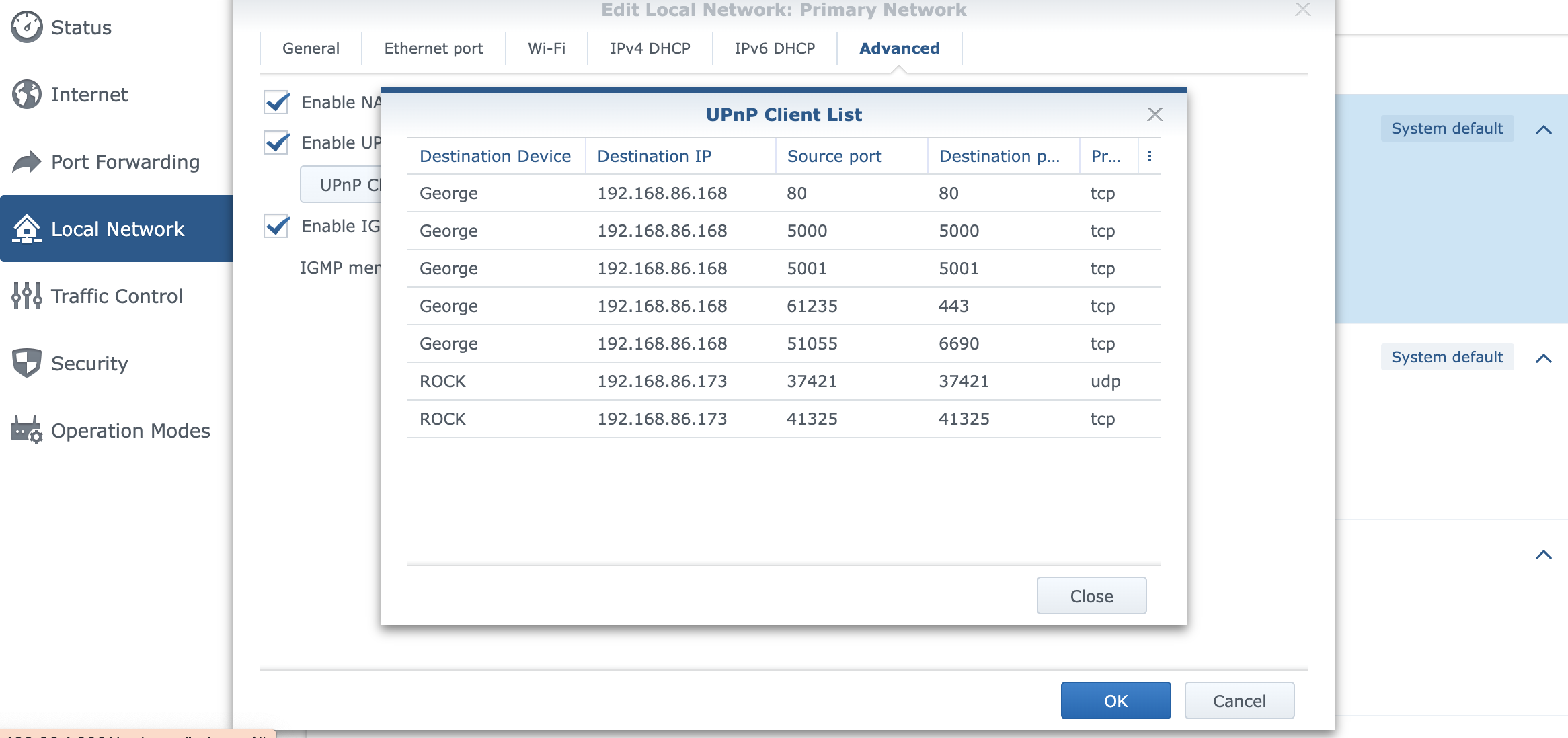Collapse the first System default section
Viewport: 1568px width, 738px height.
(x=1544, y=130)
